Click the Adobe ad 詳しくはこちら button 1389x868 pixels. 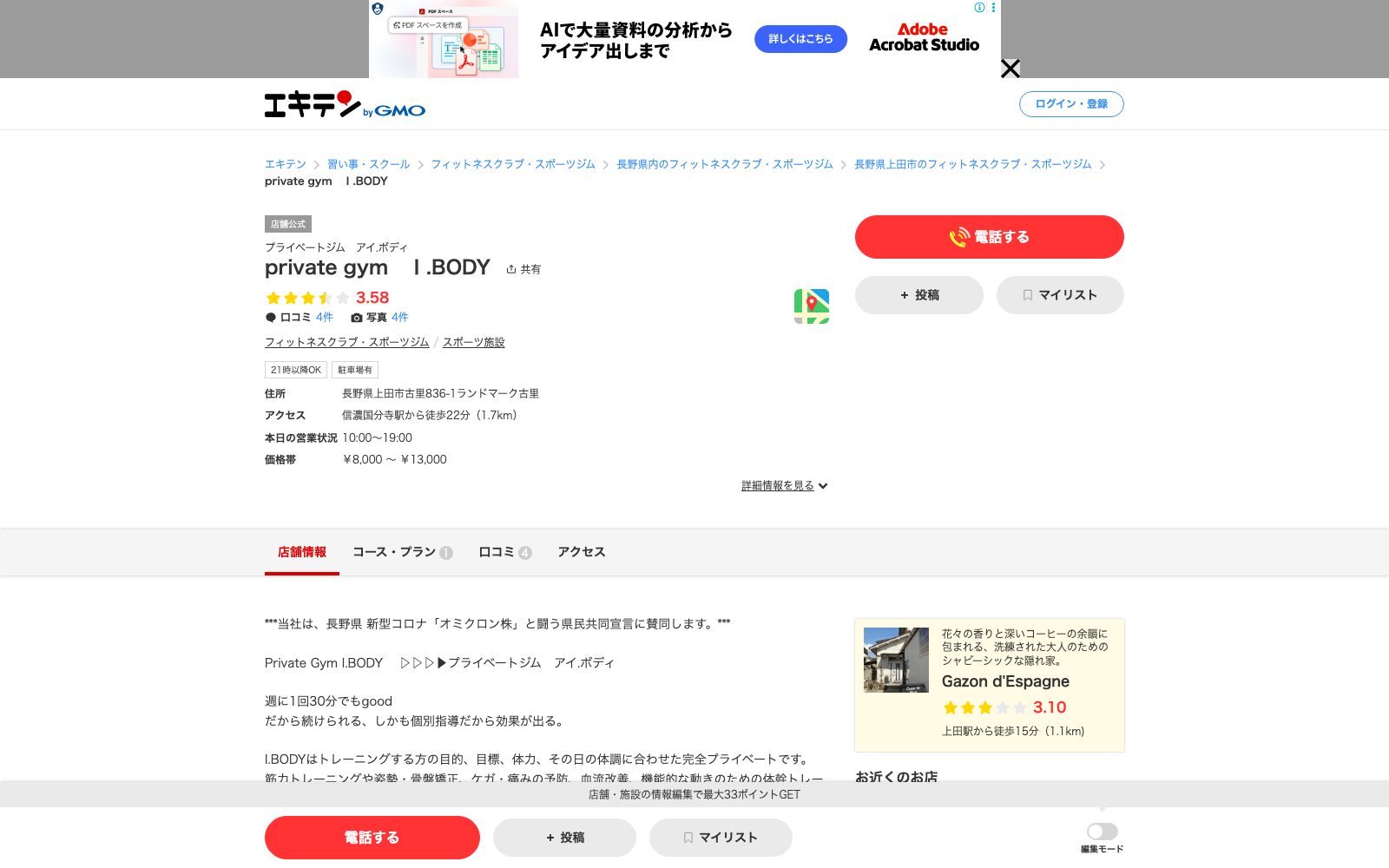tap(800, 39)
